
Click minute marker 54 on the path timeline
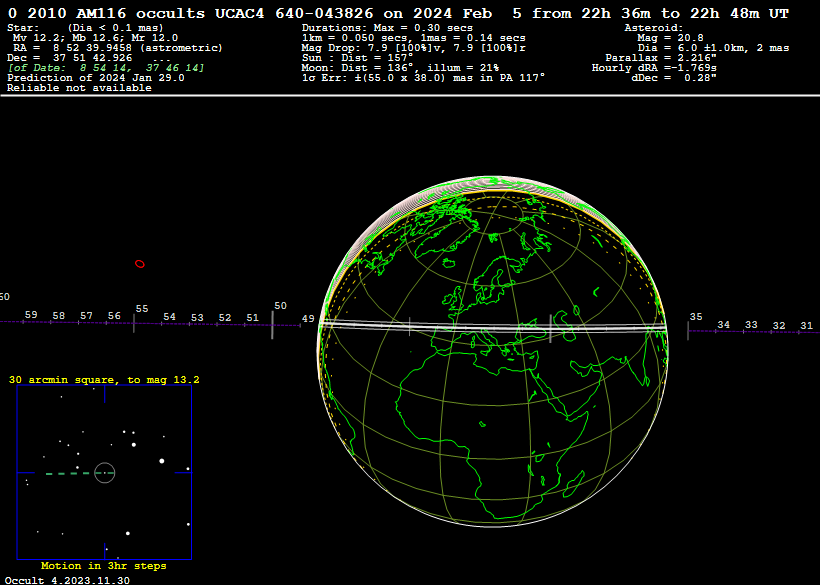click(x=169, y=317)
